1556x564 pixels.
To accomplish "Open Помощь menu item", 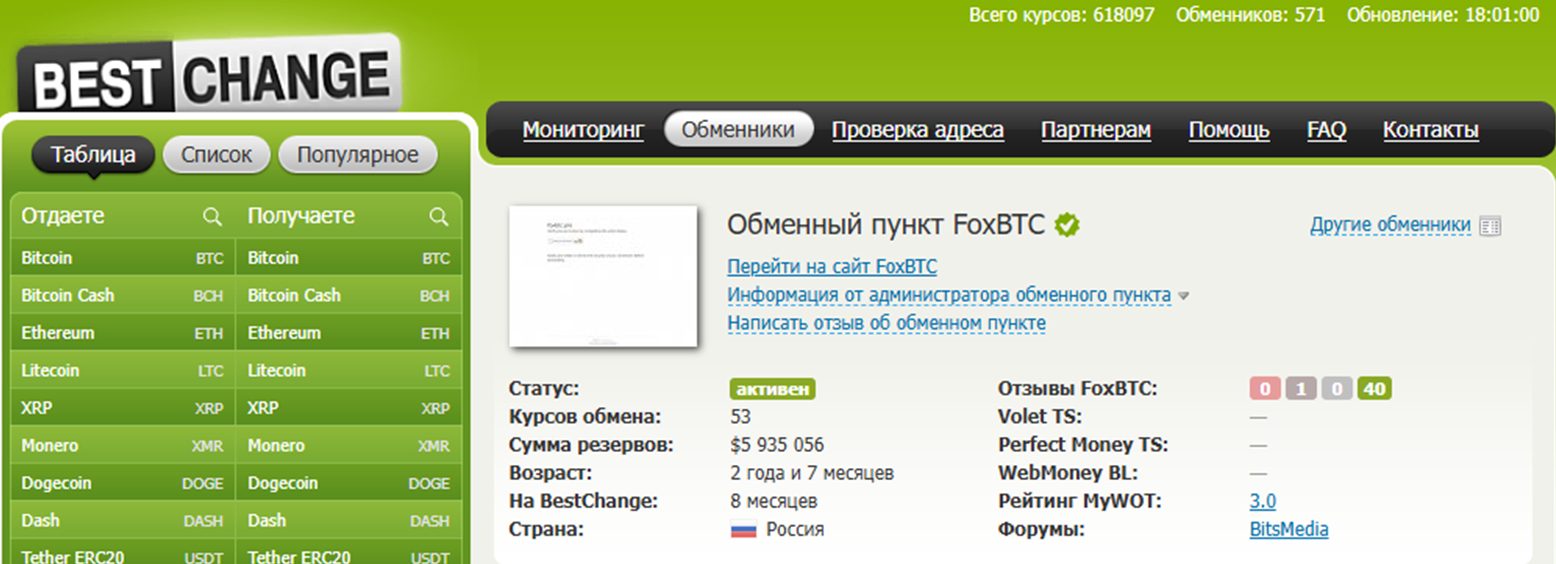I will click(1229, 130).
